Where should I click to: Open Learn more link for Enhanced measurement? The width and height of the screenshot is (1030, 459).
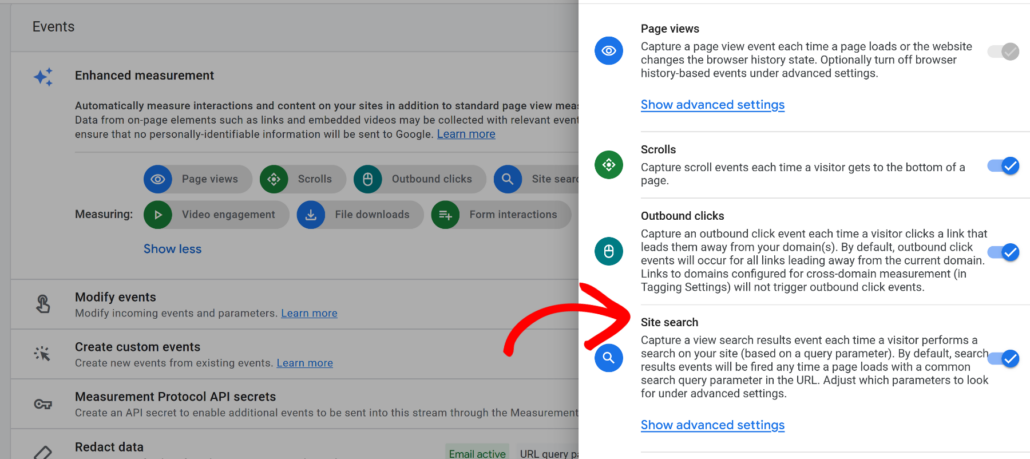point(466,134)
